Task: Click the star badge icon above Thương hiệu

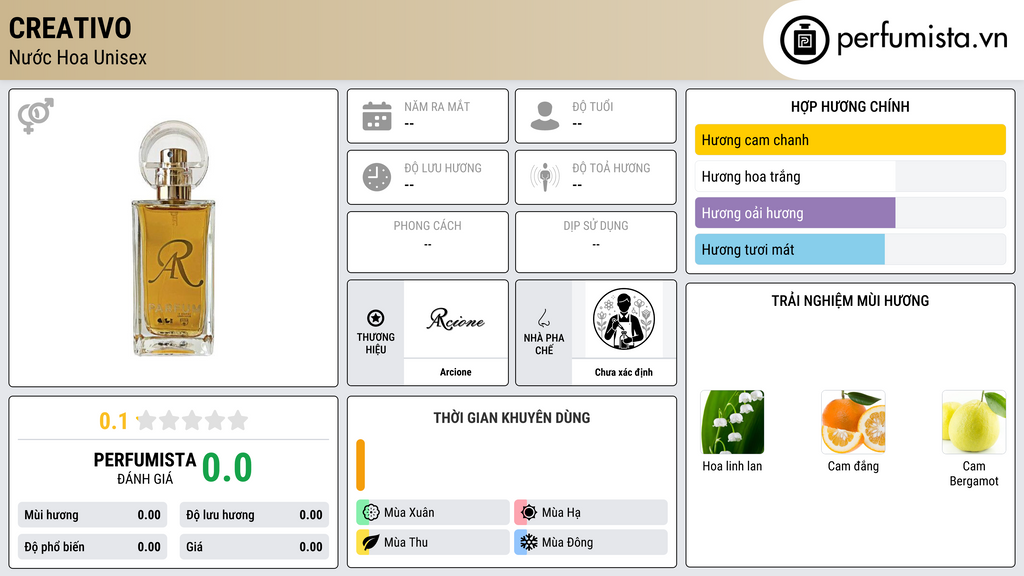Action: [x=376, y=318]
